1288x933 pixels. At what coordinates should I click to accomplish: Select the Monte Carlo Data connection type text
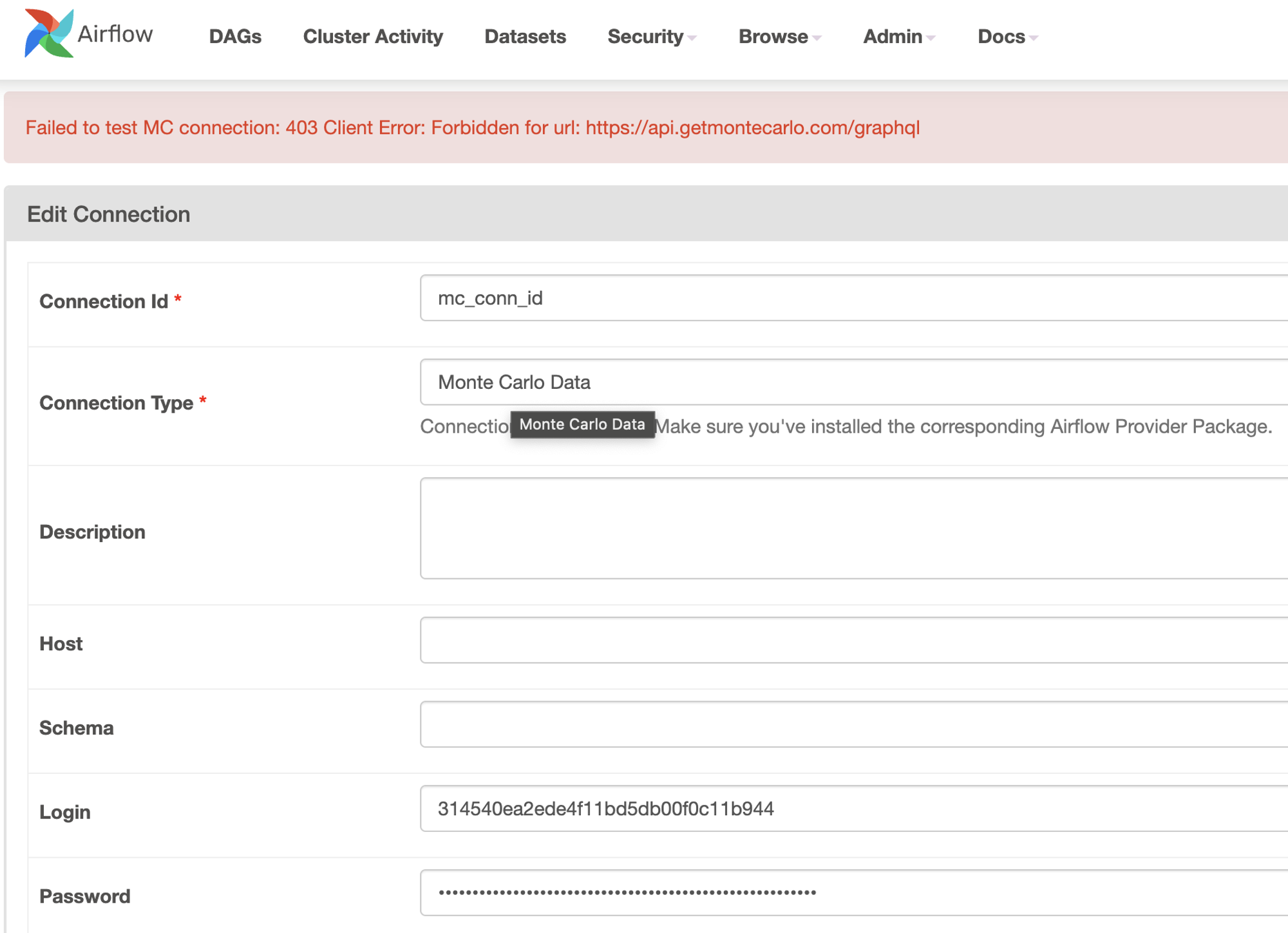(514, 381)
